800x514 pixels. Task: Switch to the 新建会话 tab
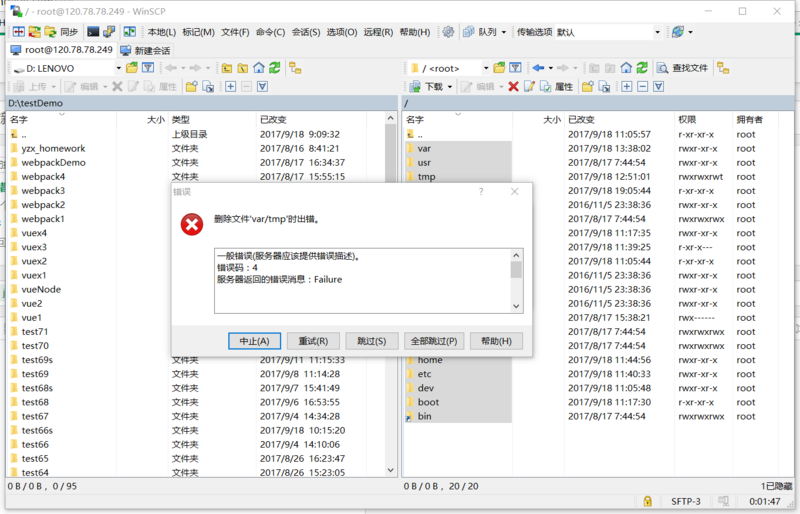pos(144,50)
